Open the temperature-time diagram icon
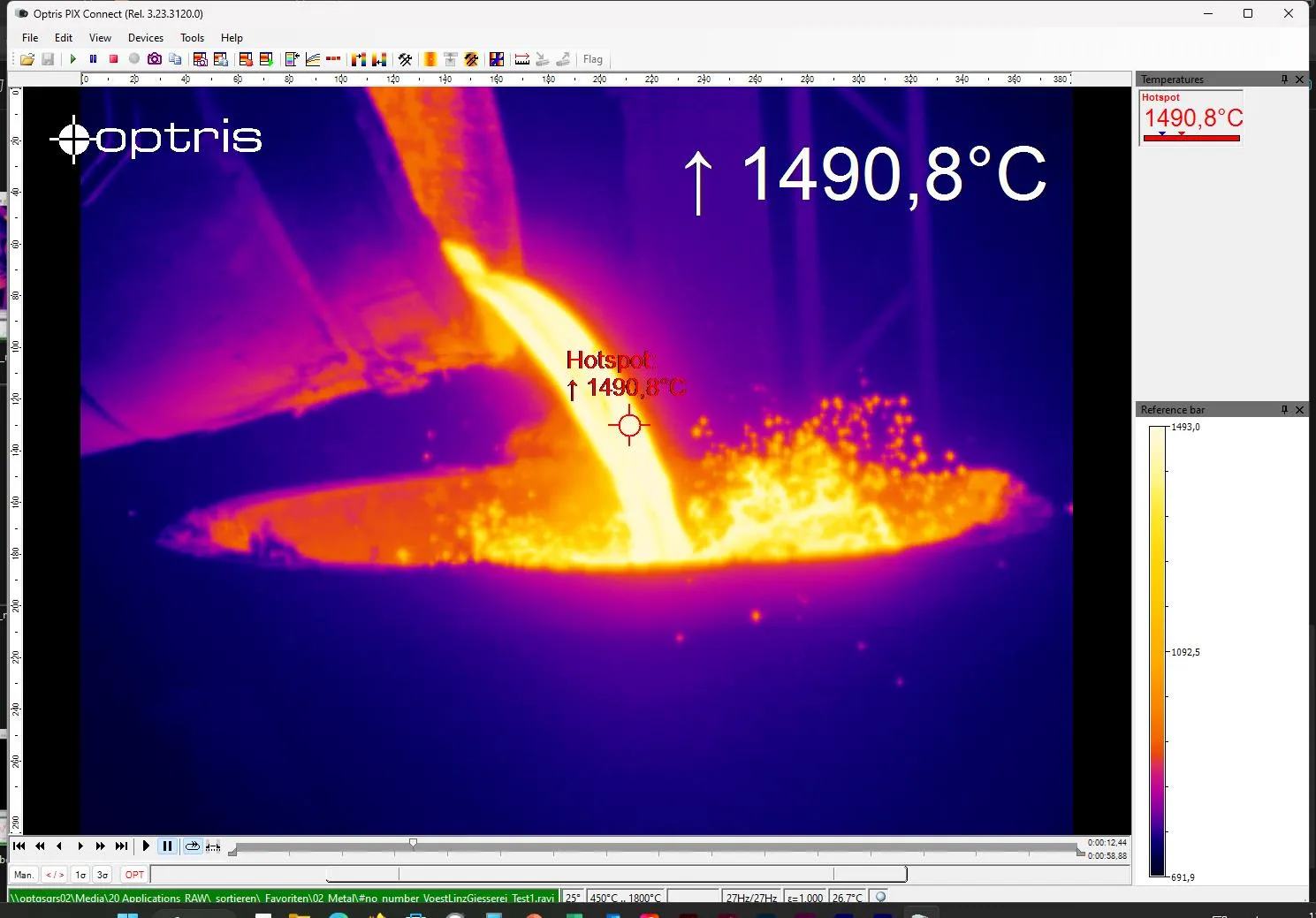This screenshot has width=1316, height=918. tap(313, 59)
